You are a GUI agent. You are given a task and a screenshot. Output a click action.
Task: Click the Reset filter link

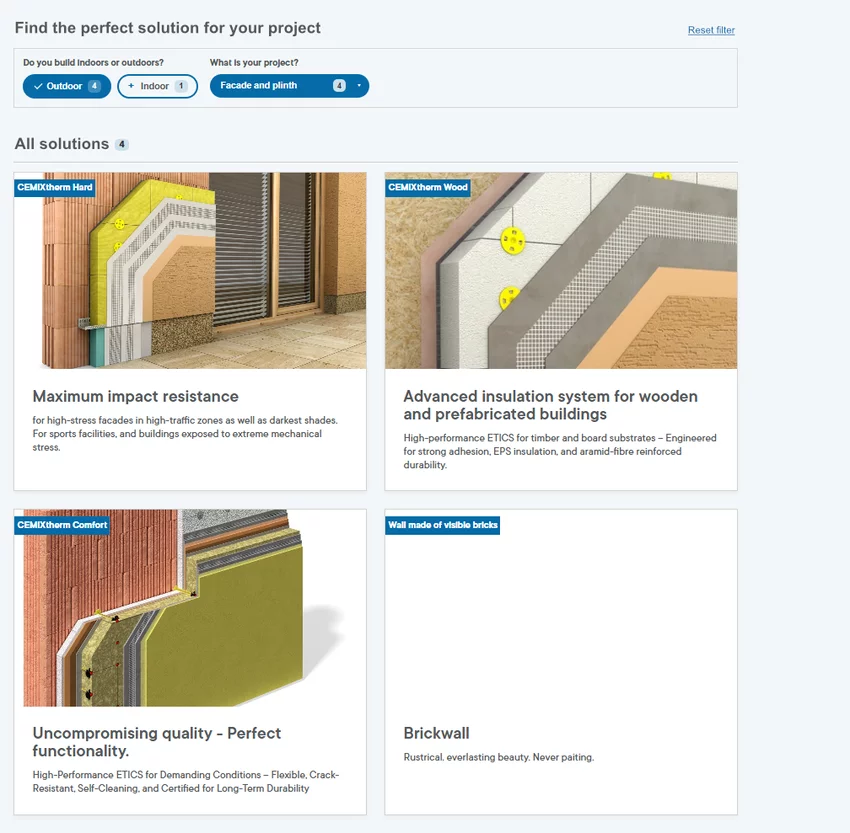pyautogui.click(x=711, y=30)
